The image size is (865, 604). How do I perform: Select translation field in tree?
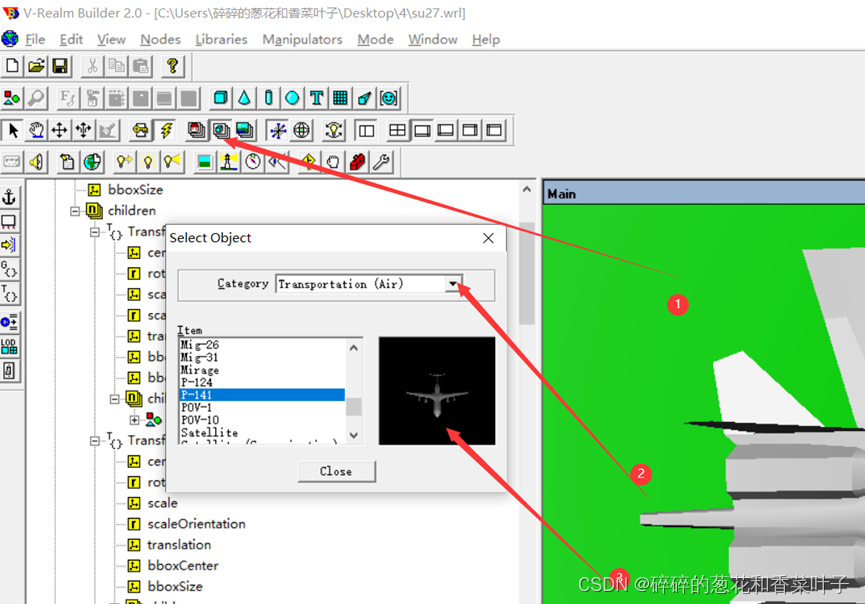179,545
